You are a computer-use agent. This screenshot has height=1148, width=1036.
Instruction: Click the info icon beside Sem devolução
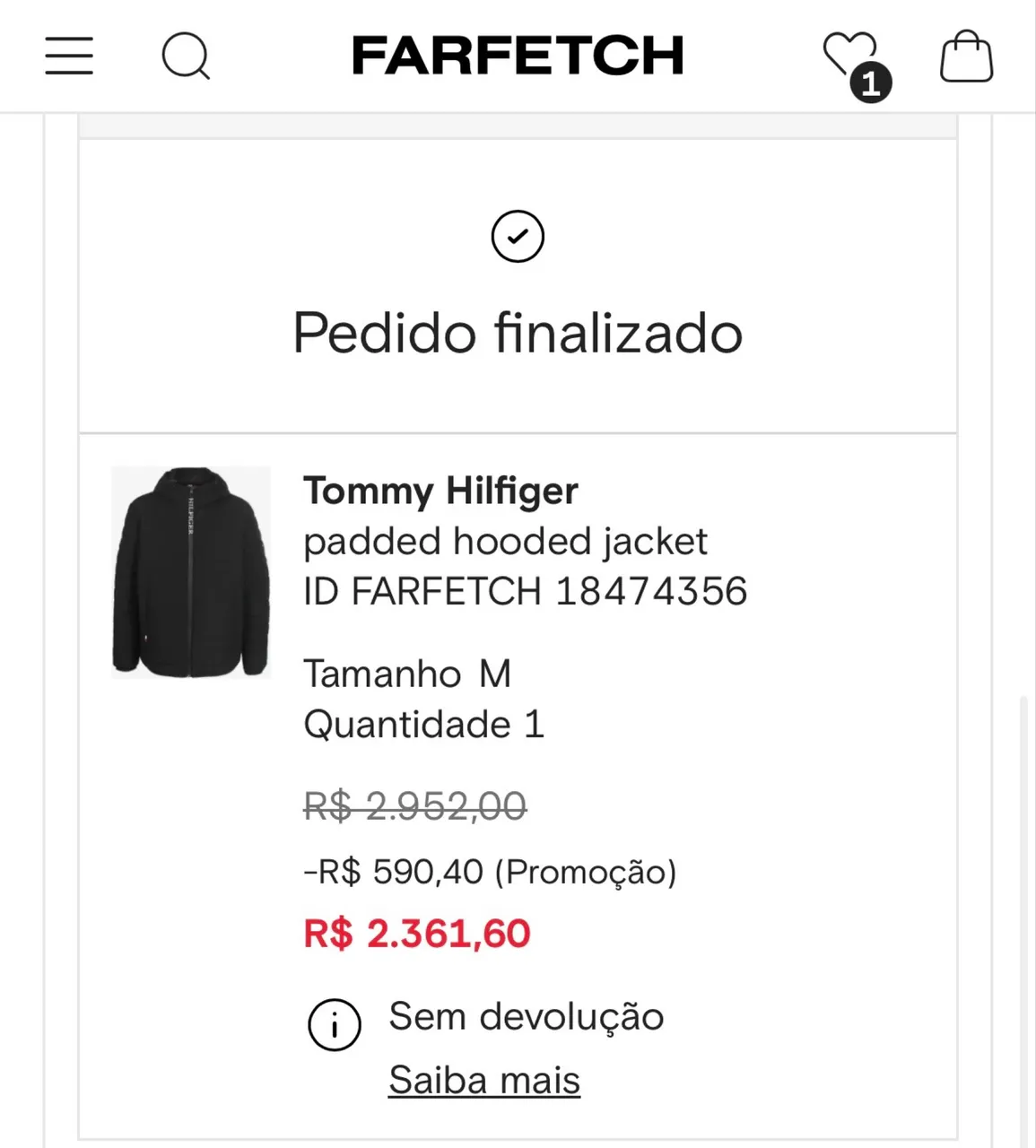point(335,1024)
